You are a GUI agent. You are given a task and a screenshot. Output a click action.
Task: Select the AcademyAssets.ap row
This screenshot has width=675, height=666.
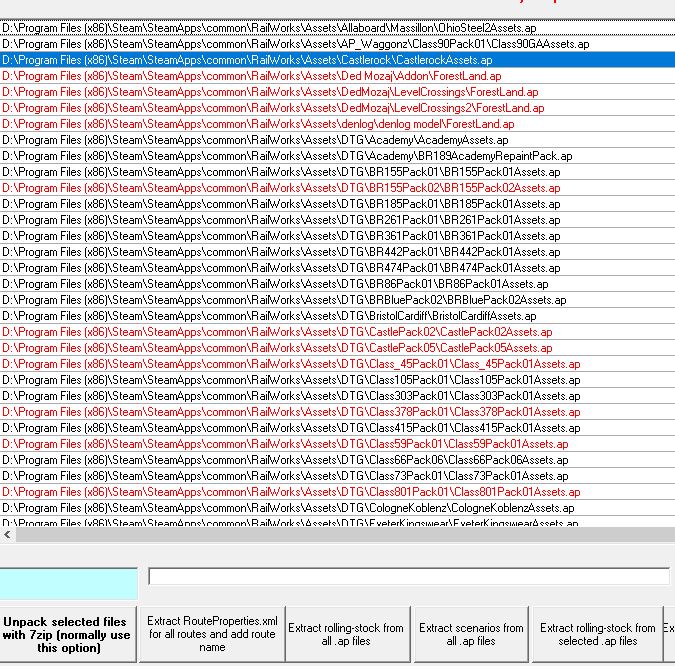[338, 140]
